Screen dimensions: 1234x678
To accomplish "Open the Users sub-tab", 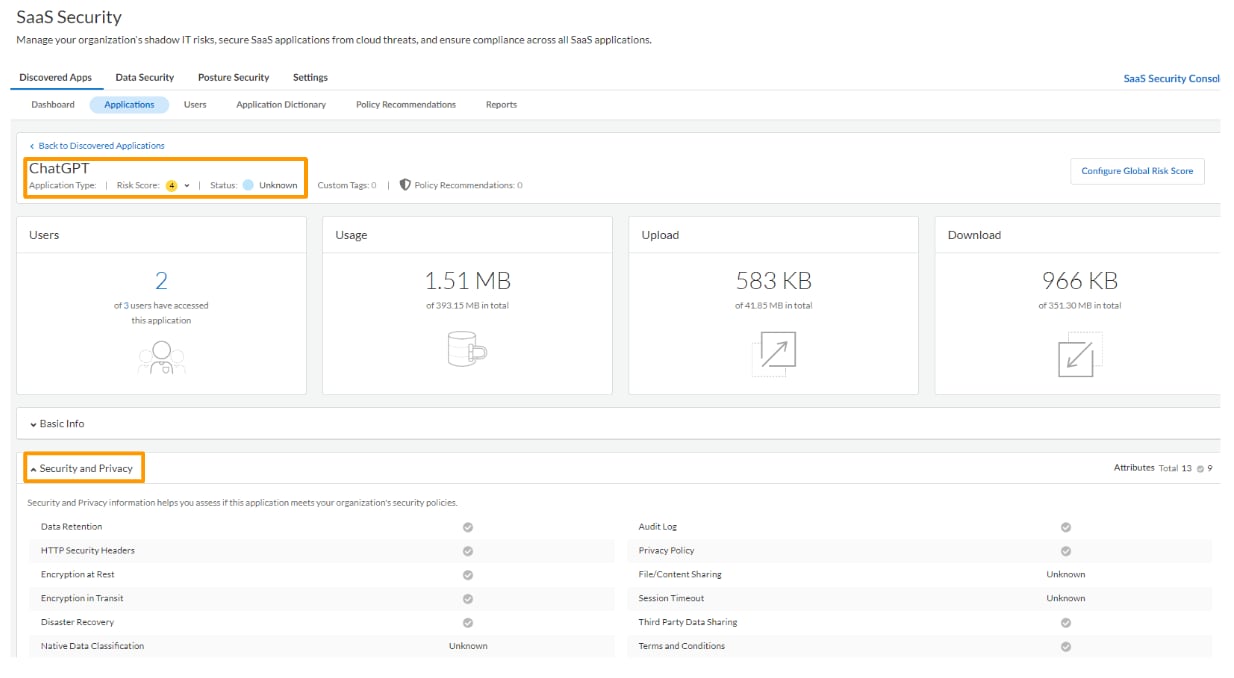I will coord(195,104).
